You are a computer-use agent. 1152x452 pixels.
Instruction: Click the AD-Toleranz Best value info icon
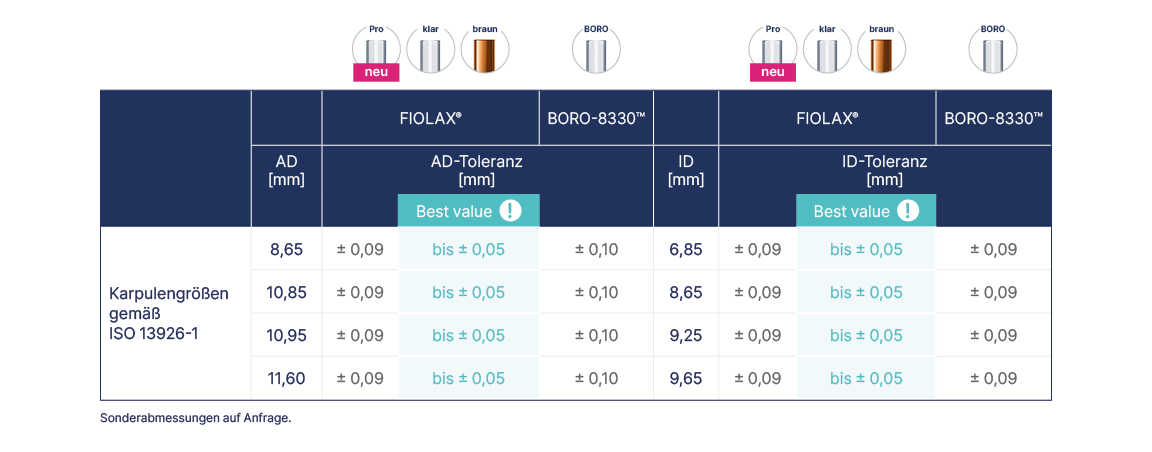tap(511, 211)
